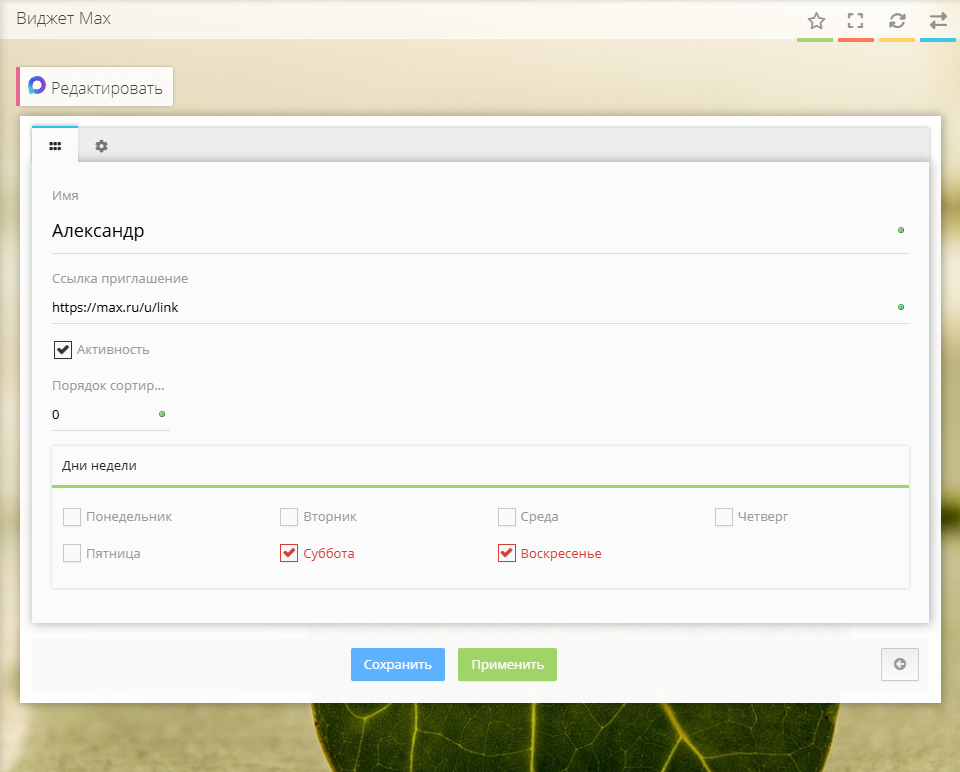Enable the Понедельник checkbox
Image resolution: width=960 pixels, height=772 pixels.
click(x=72, y=517)
